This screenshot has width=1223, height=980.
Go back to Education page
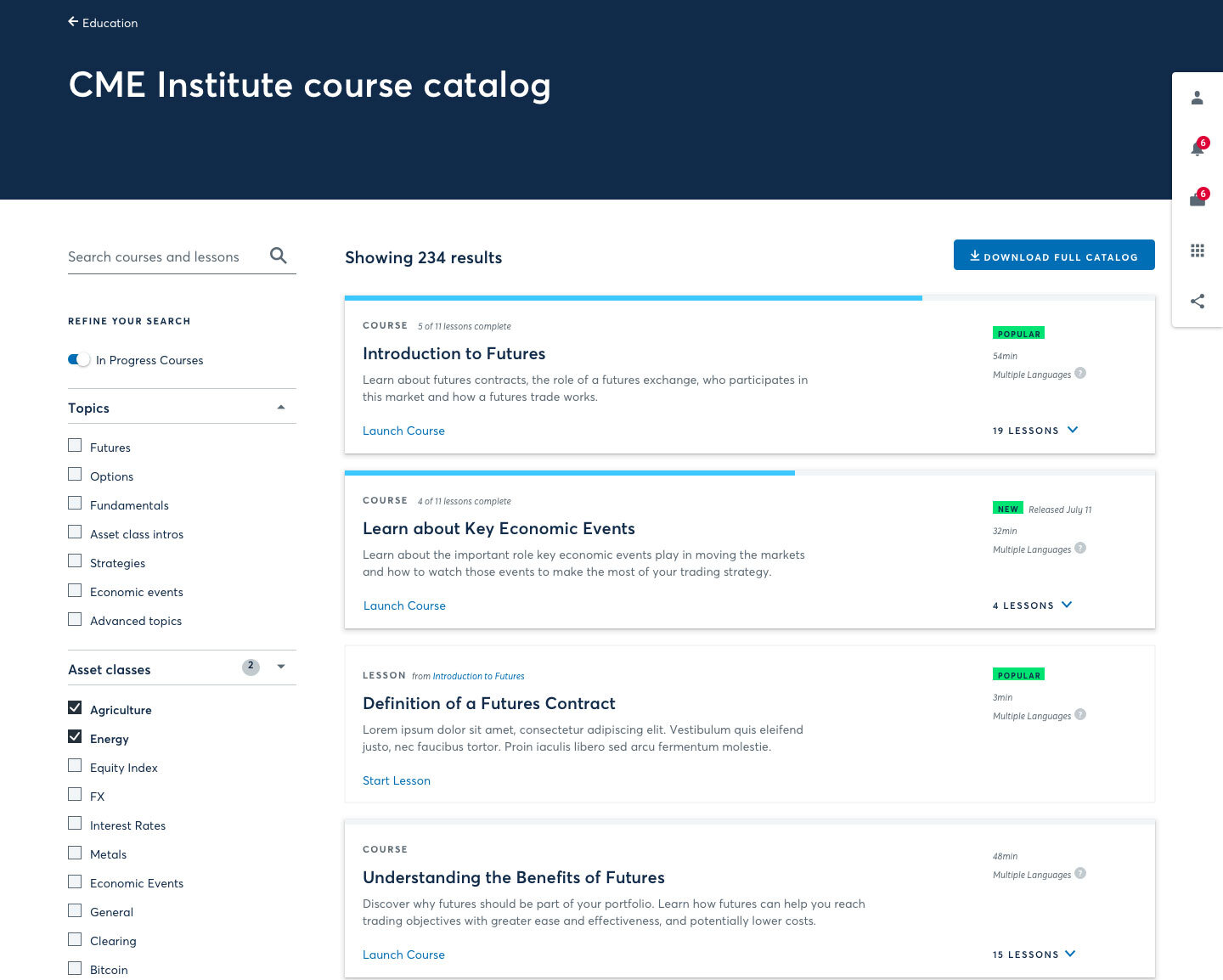(103, 23)
